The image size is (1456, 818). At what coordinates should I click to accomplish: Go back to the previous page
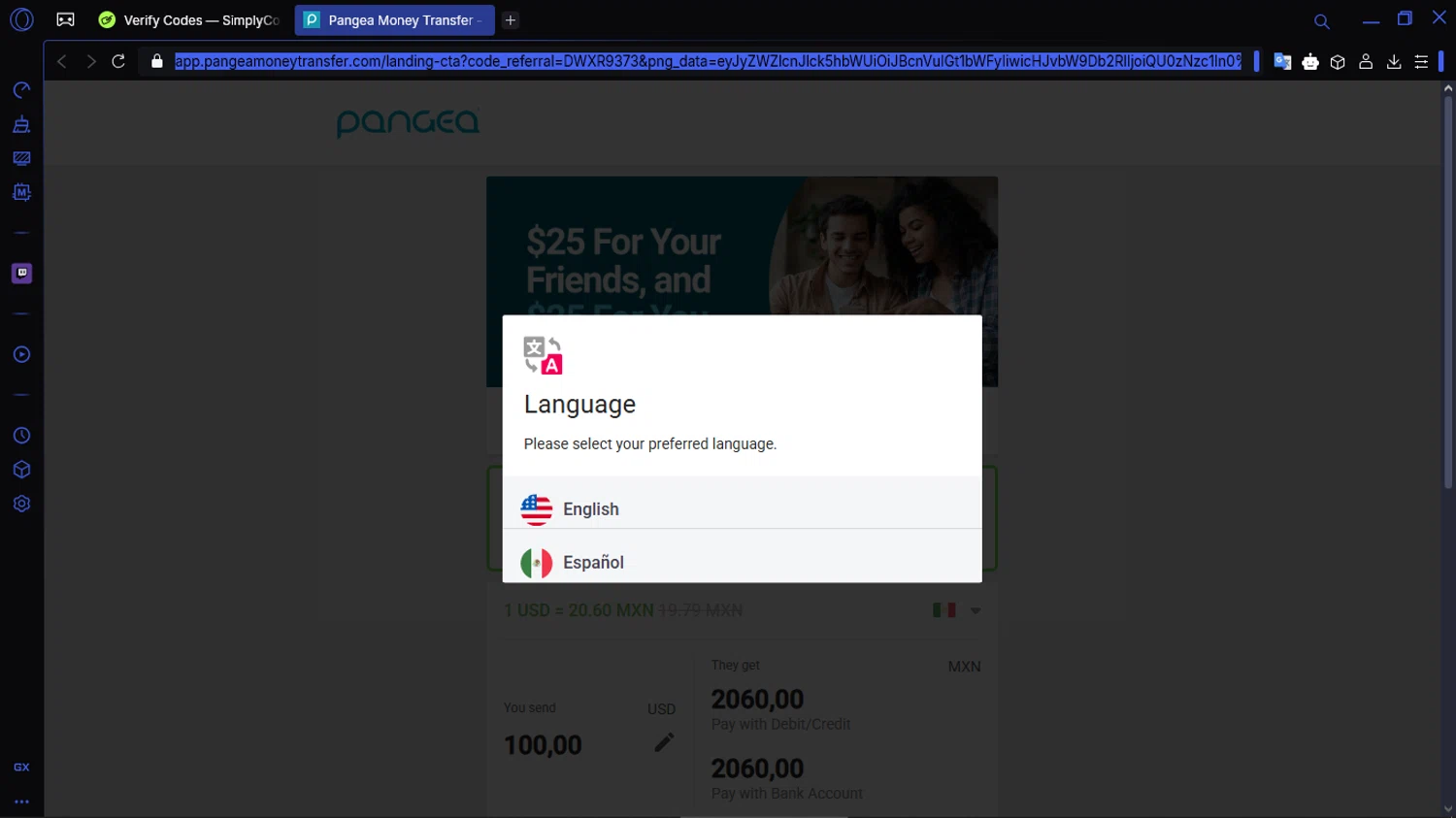pyautogui.click(x=62, y=61)
